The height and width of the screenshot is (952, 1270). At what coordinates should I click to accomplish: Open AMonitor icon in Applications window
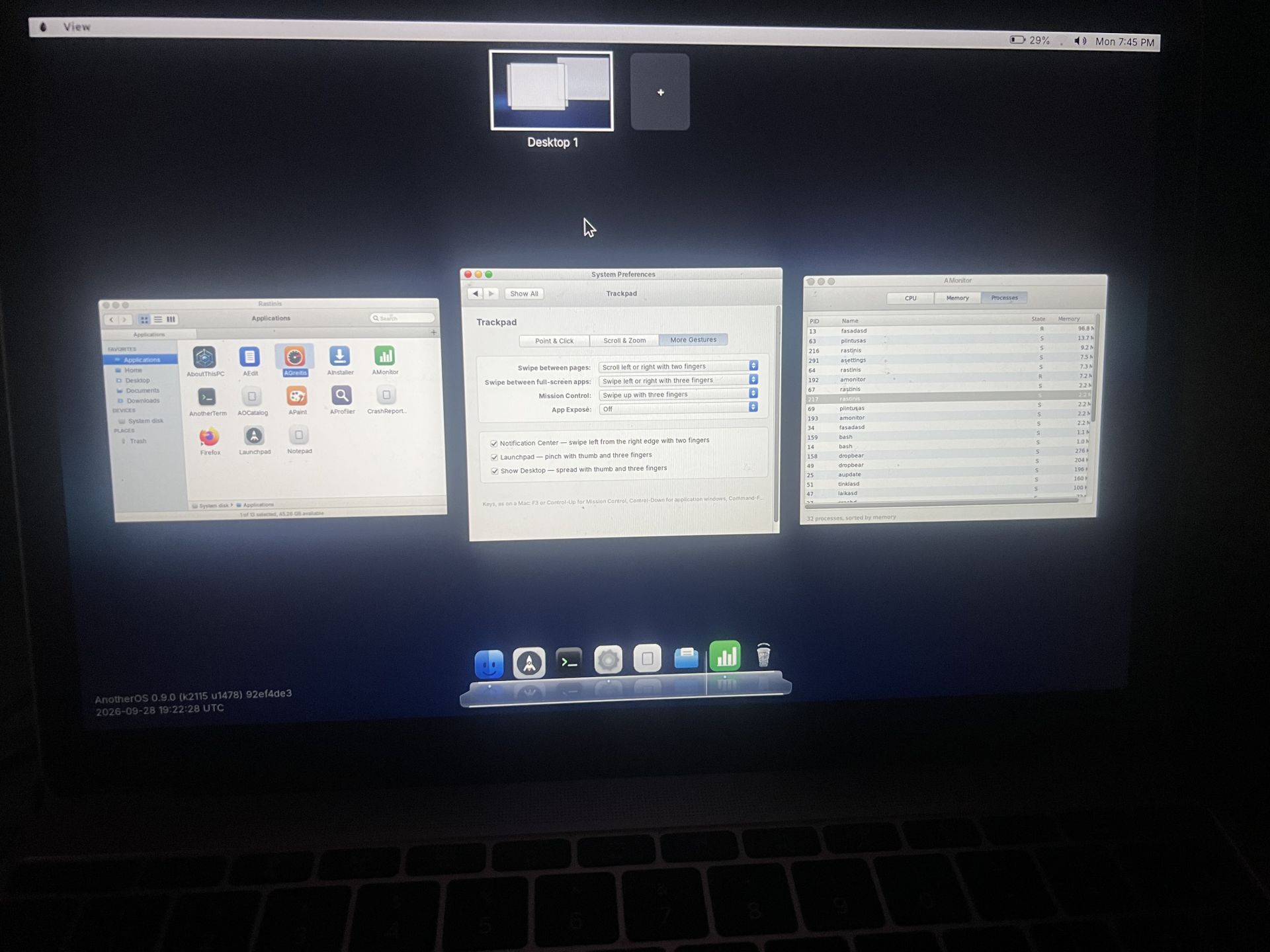384,356
